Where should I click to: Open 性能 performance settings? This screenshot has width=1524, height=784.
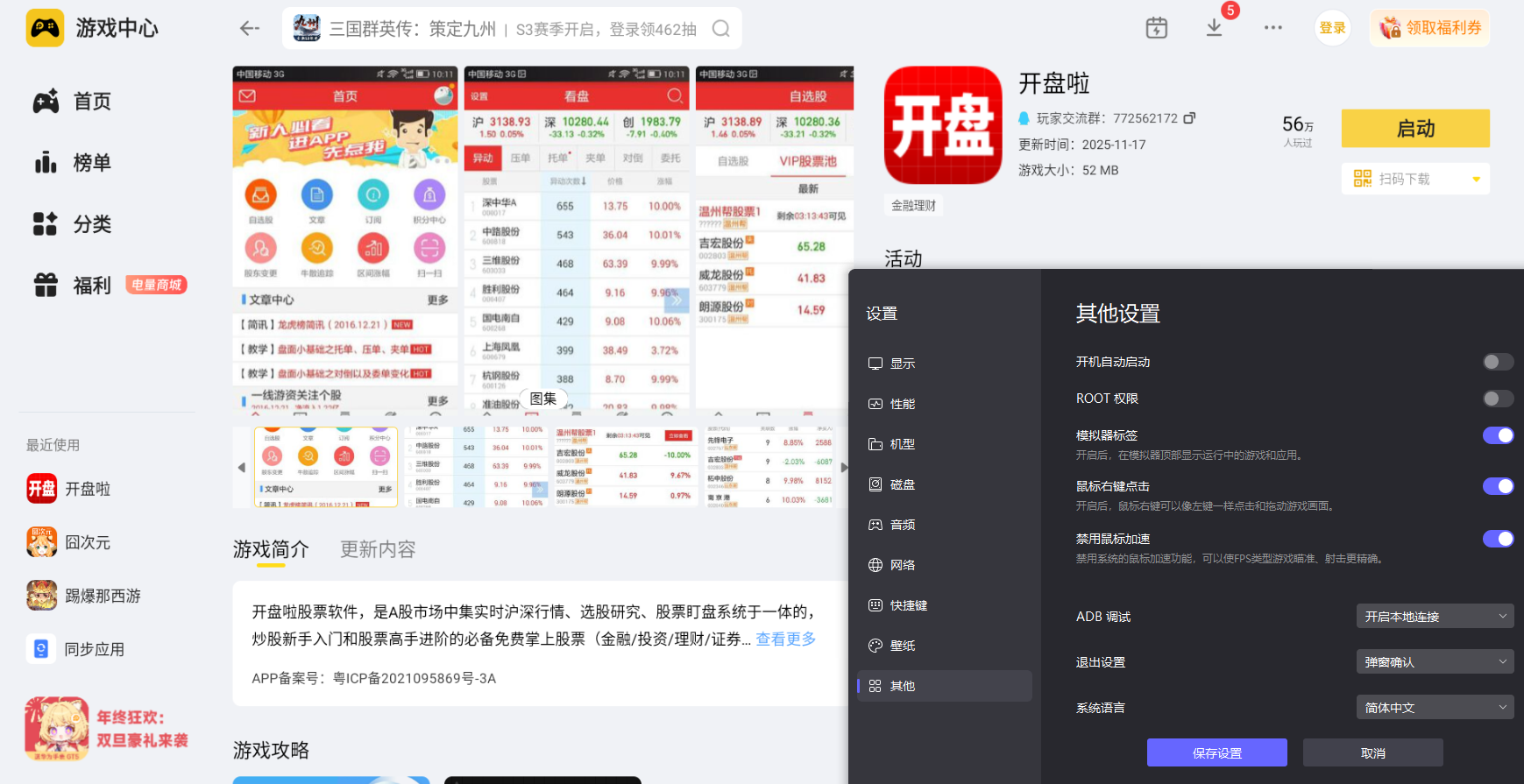click(945, 404)
